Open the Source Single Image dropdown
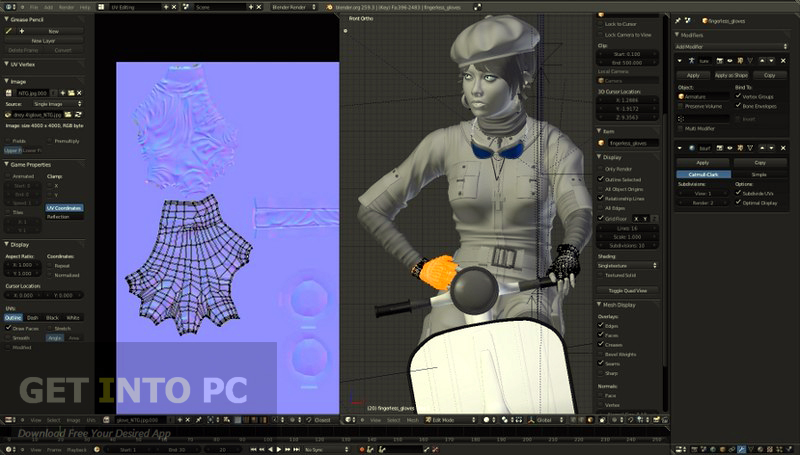800x455 pixels. [x=57, y=104]
